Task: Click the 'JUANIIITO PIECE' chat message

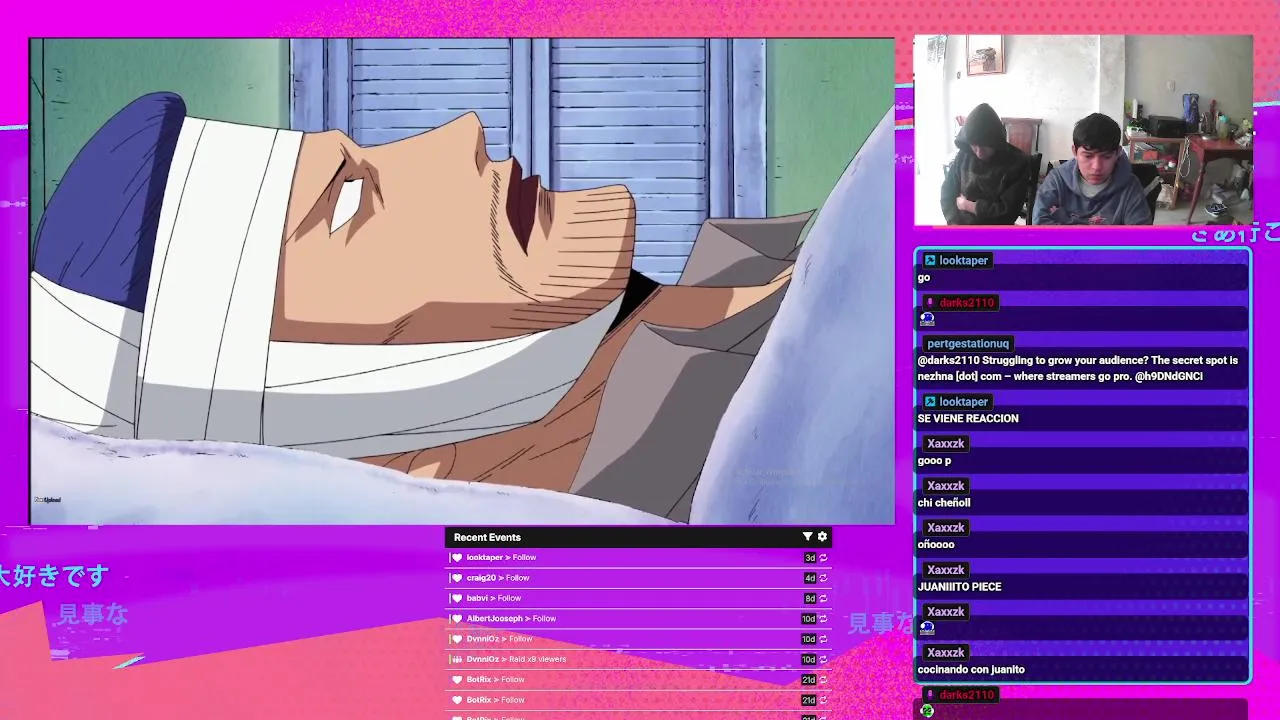Action: (959, 587)
